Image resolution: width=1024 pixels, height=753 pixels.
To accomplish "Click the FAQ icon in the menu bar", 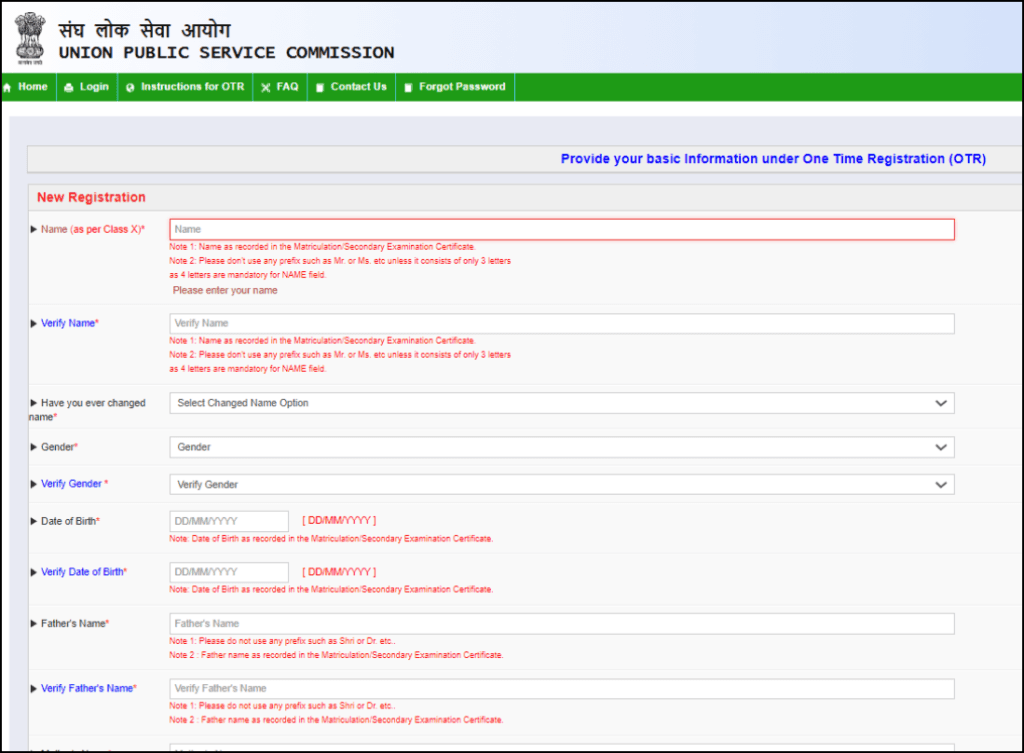I will coord(264,87).
